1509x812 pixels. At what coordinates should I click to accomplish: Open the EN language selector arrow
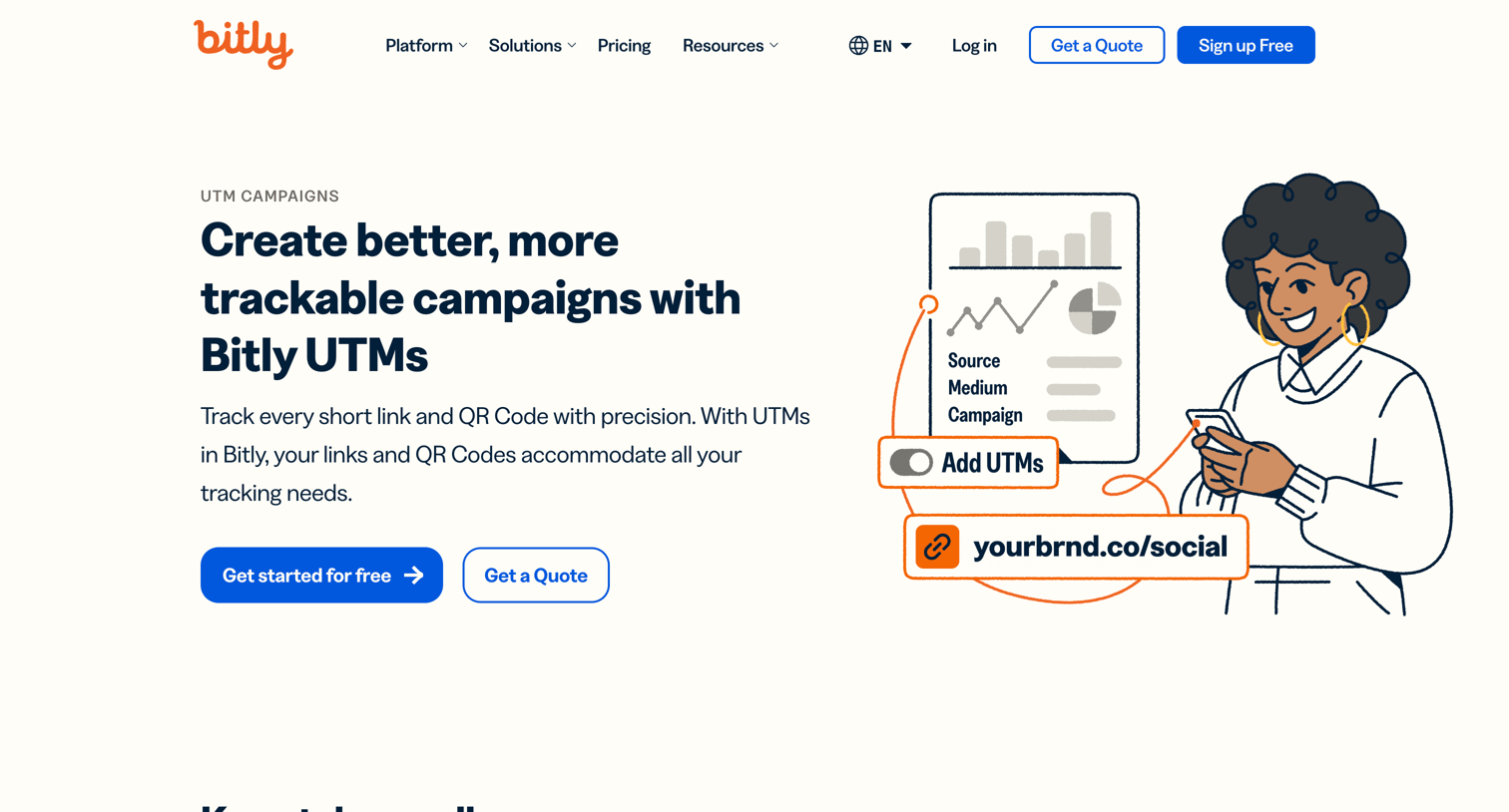pos(906,46)
